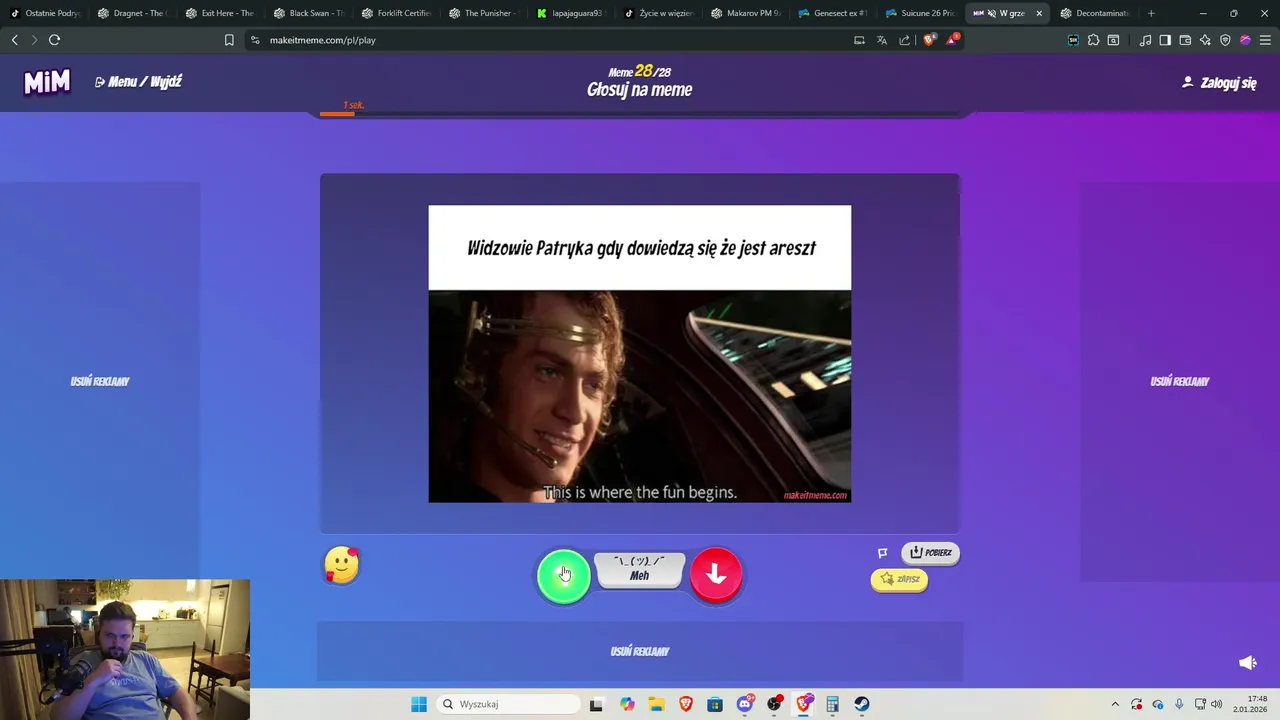Viewport: 1280px width, 720px height.
Task: Open the MiM logo homepage
Action: coord(47,82)
